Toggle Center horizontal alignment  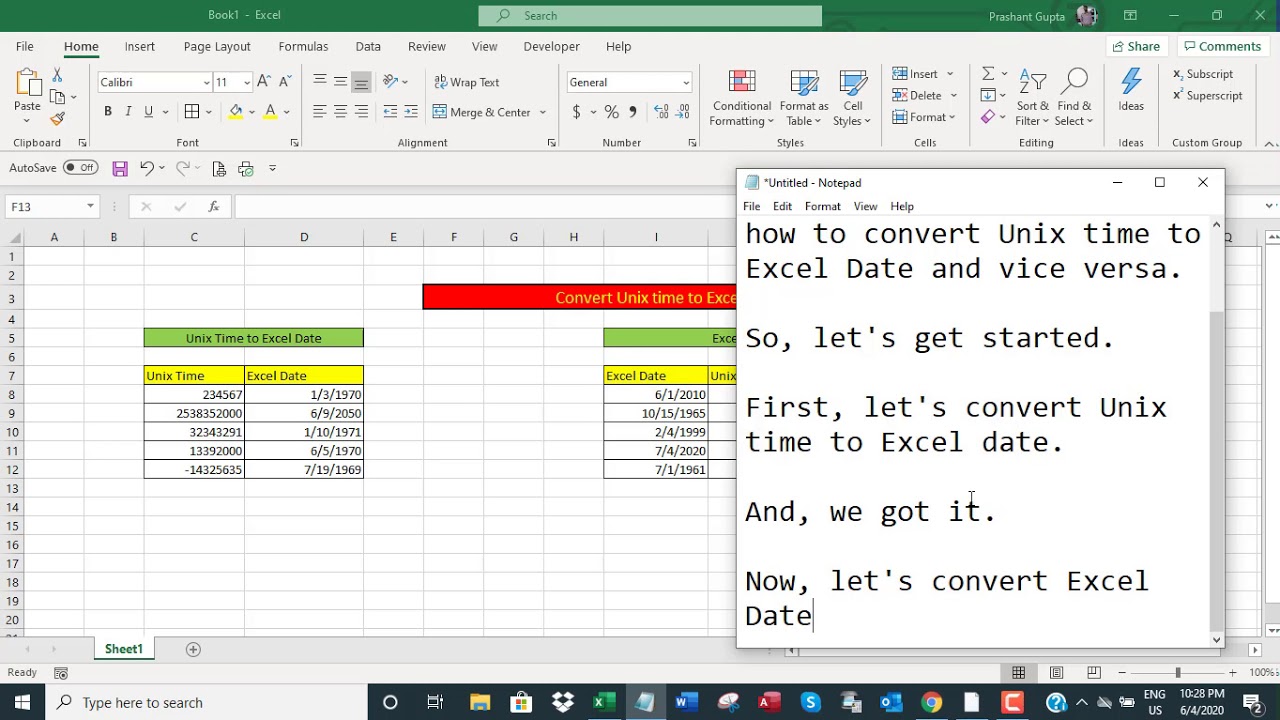[340, 112]
